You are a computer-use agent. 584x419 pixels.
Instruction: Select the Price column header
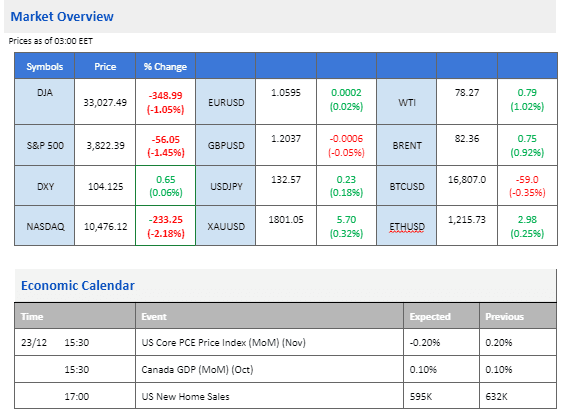click(105, 66)
